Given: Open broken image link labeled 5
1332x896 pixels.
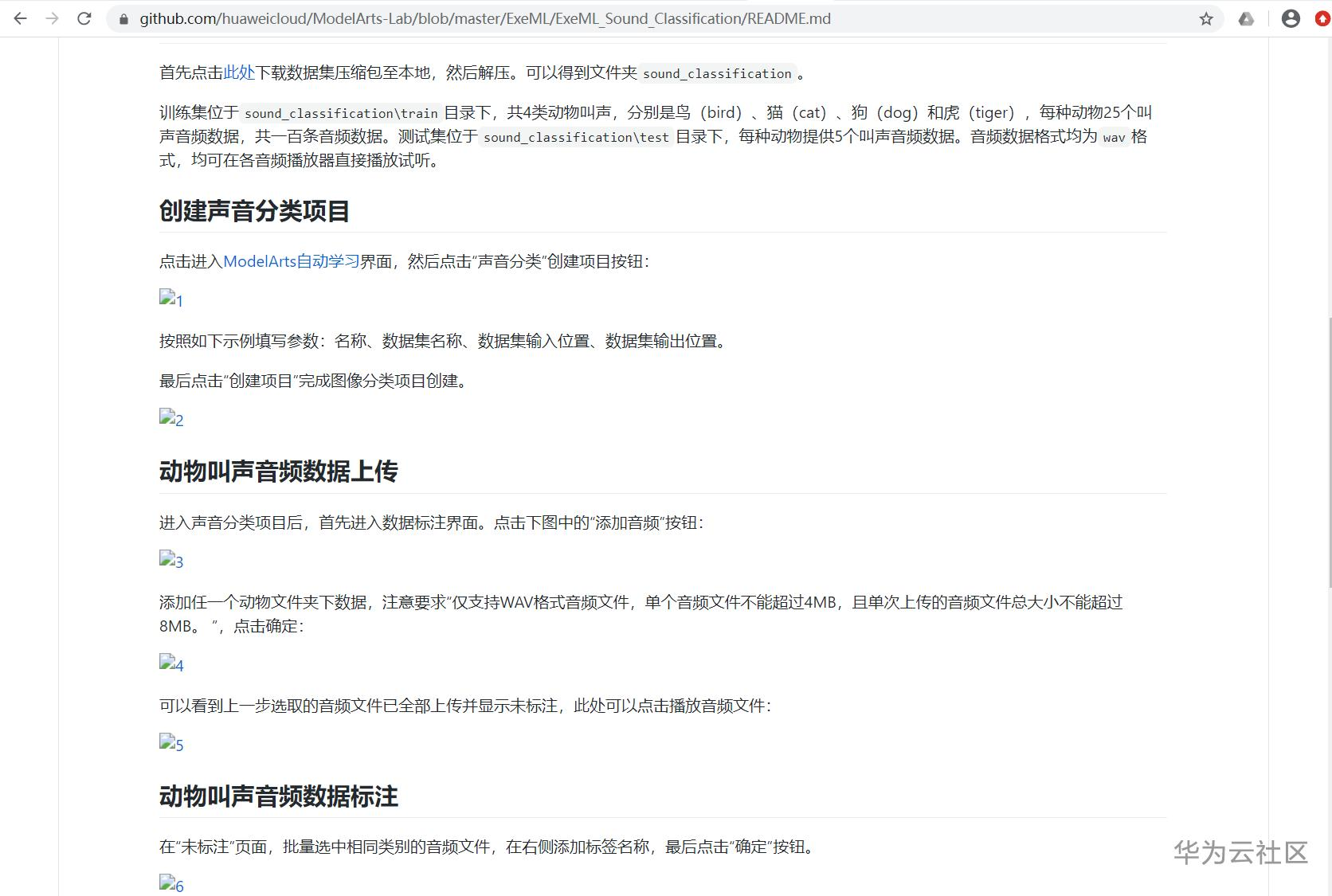Looking at the screenshot, I should click(171, 744).
